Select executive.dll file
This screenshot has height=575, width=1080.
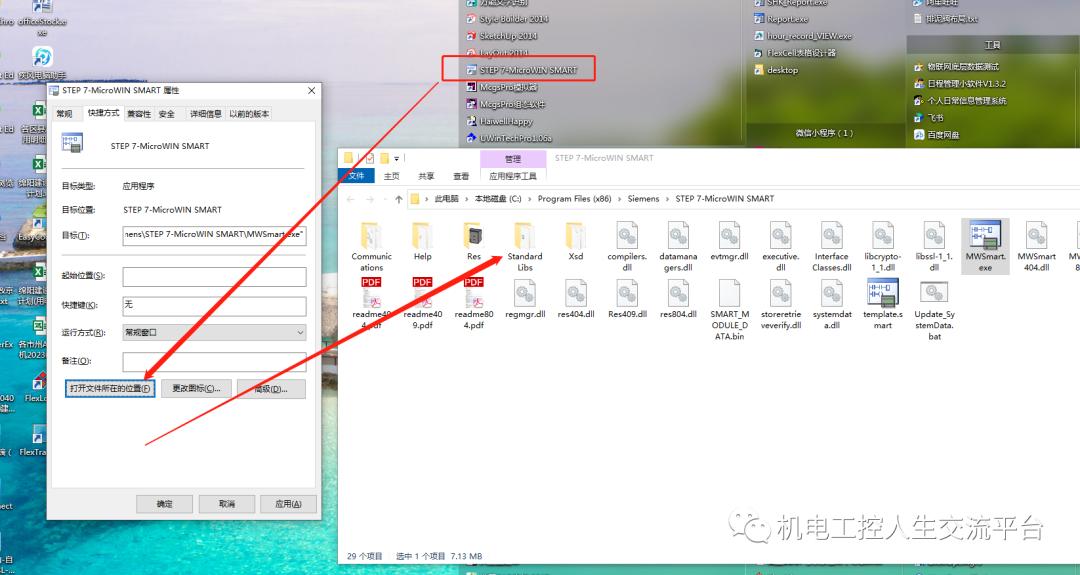pyautogui.click(x=780, y=247)
